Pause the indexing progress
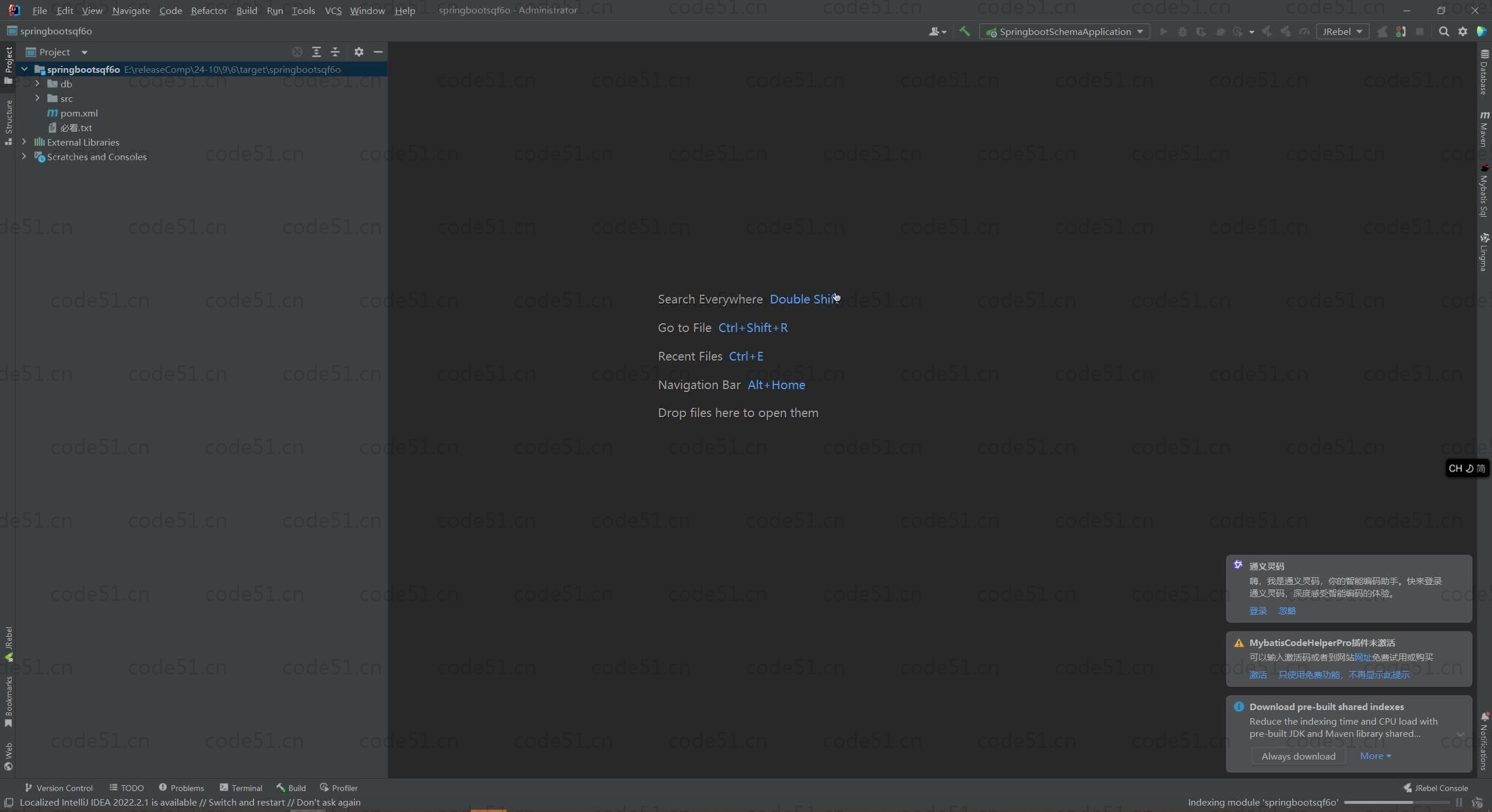The width and height of the screenshot is (1492, 812). (x=1459, y=802)
